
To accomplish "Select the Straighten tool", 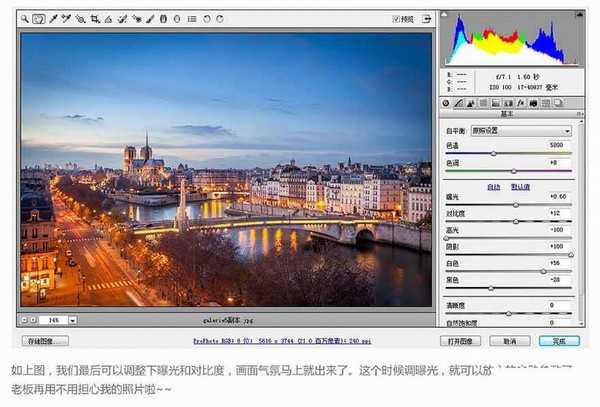I will (x=109, y=19).
